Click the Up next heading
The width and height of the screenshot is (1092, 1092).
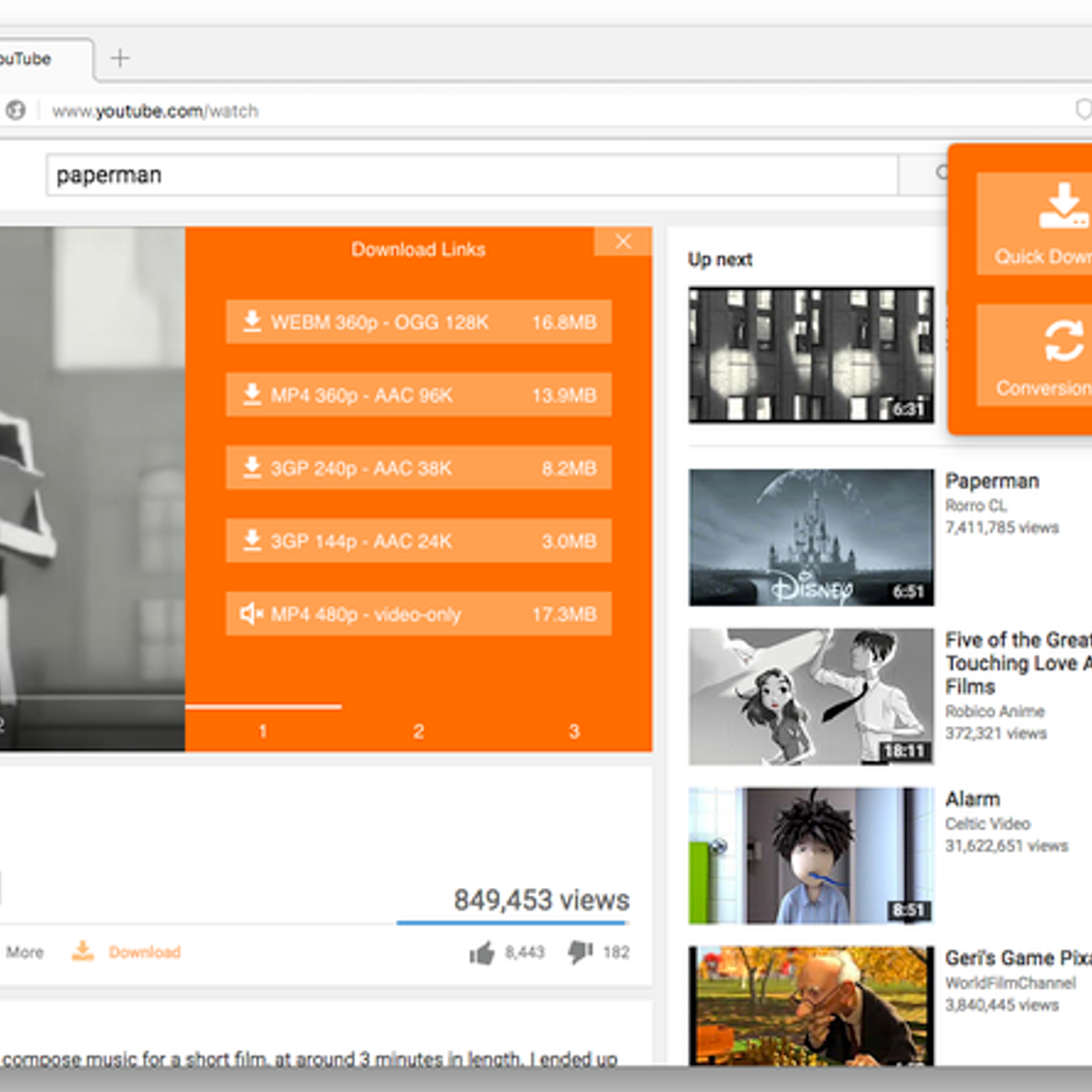pyautogui.click(x=720, y=259)
